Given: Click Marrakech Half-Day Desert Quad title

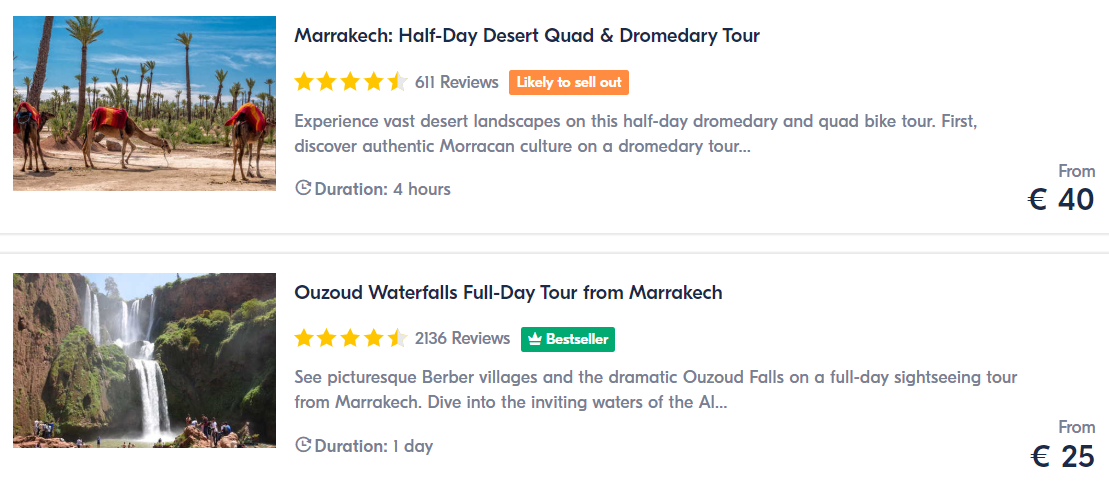Looking at the screenshot, I should (527, 35).
